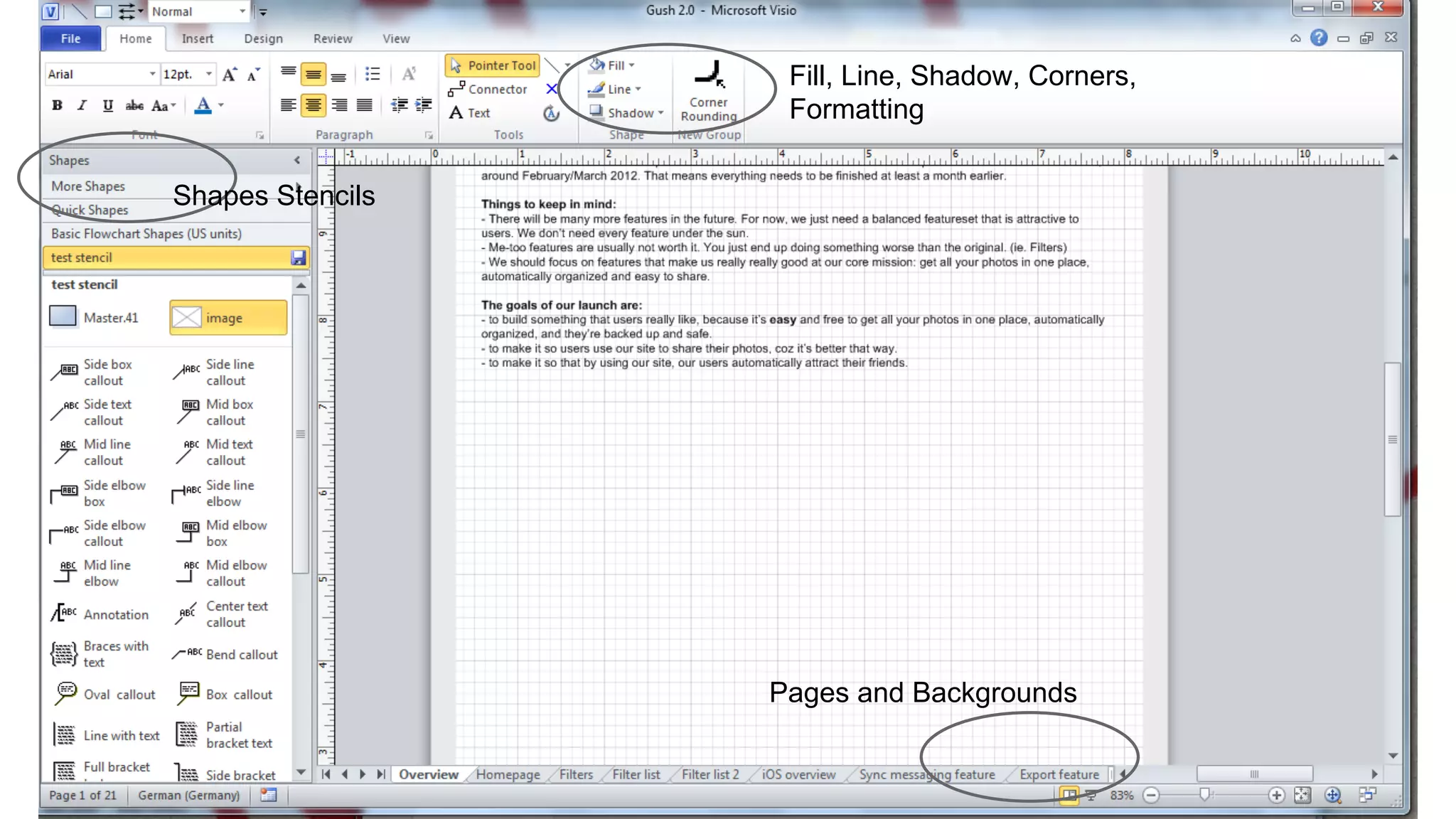Select the Braces with text shape
This screenshot has height=819, width=1456.
100,654
